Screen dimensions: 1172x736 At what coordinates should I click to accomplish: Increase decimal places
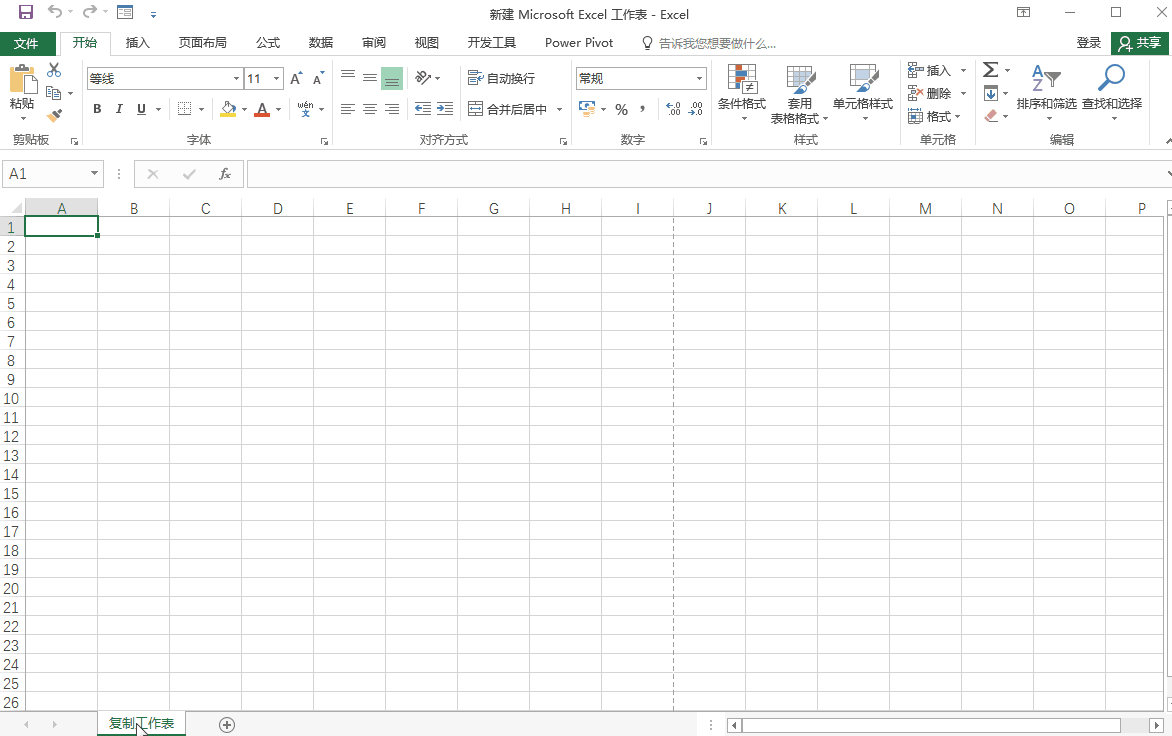tap(673, 109)
